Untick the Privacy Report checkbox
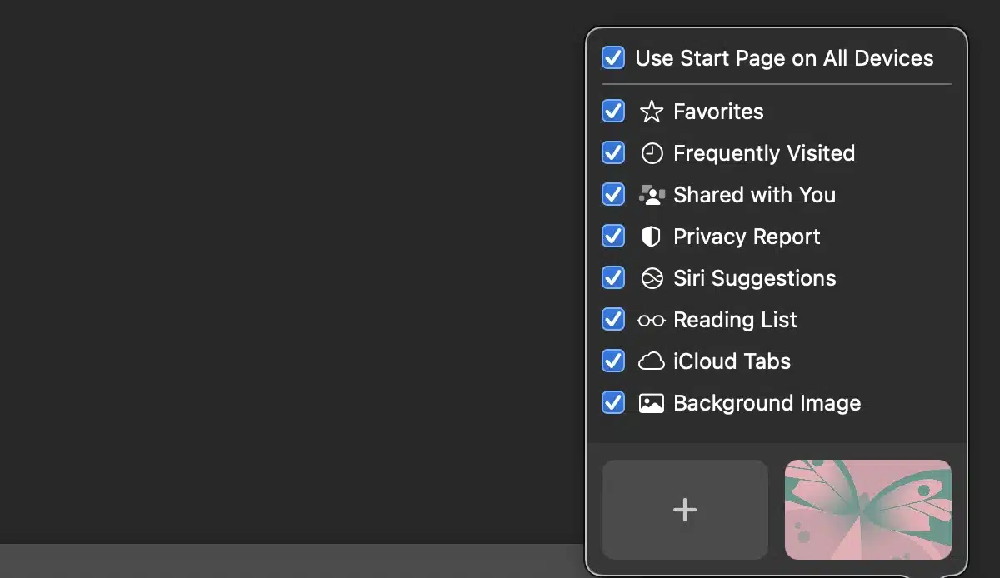This screenshot has width=1000, height=578. [614, 237]
